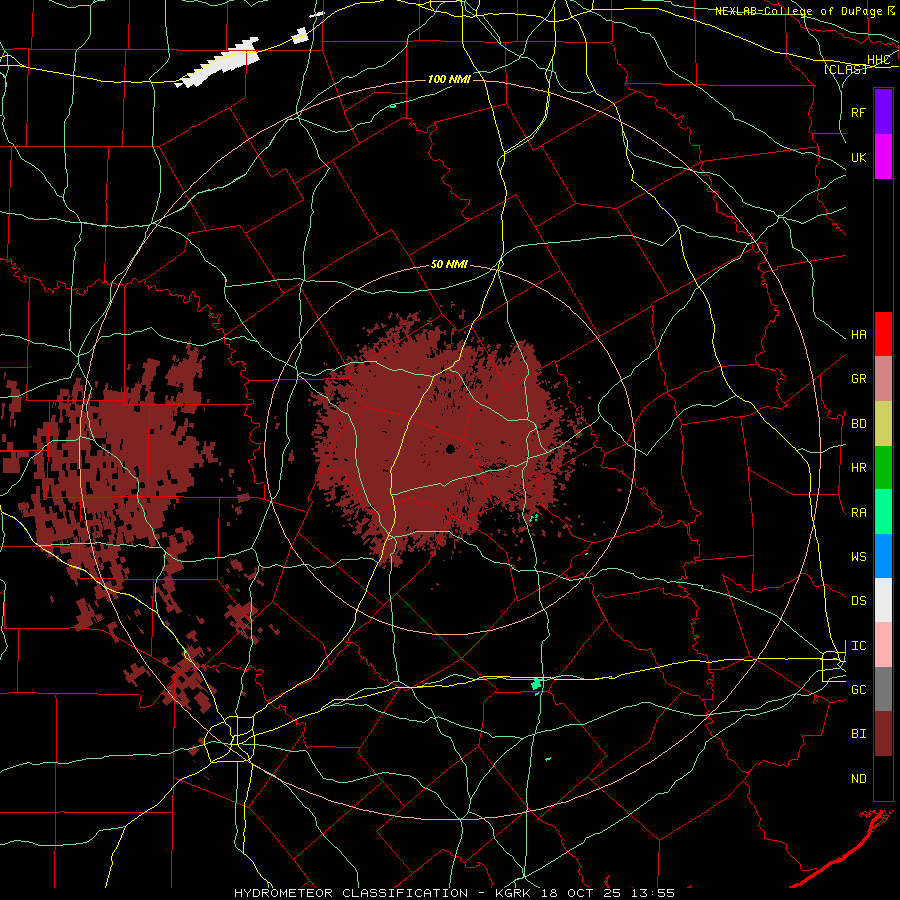Click the BD legend label
This screenshot has height=900, width=900.
point(858,424)
